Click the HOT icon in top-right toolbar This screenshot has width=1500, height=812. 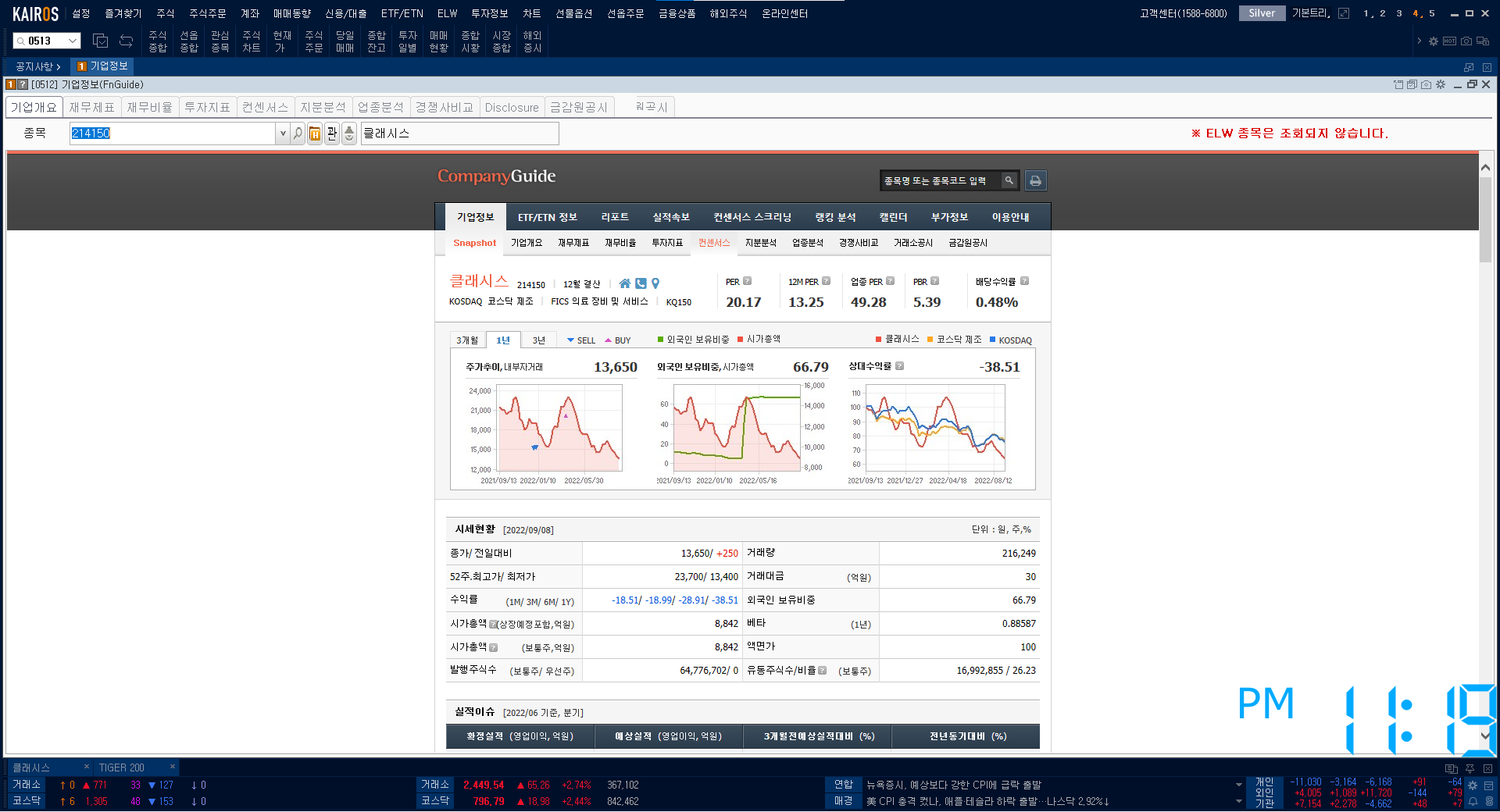[1449, 41]
